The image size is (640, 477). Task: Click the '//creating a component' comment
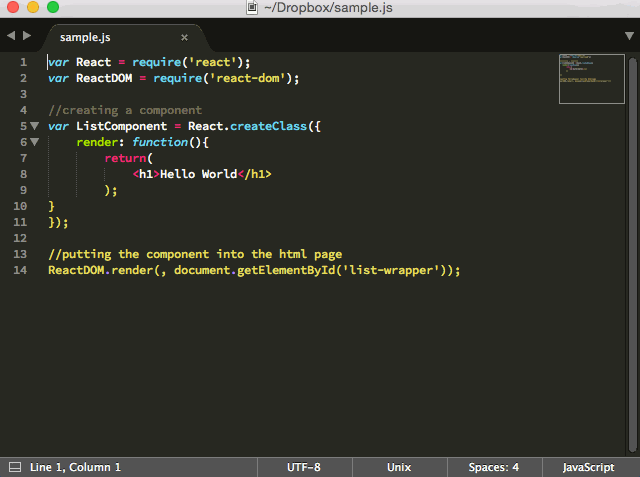(x=125, y=110)
